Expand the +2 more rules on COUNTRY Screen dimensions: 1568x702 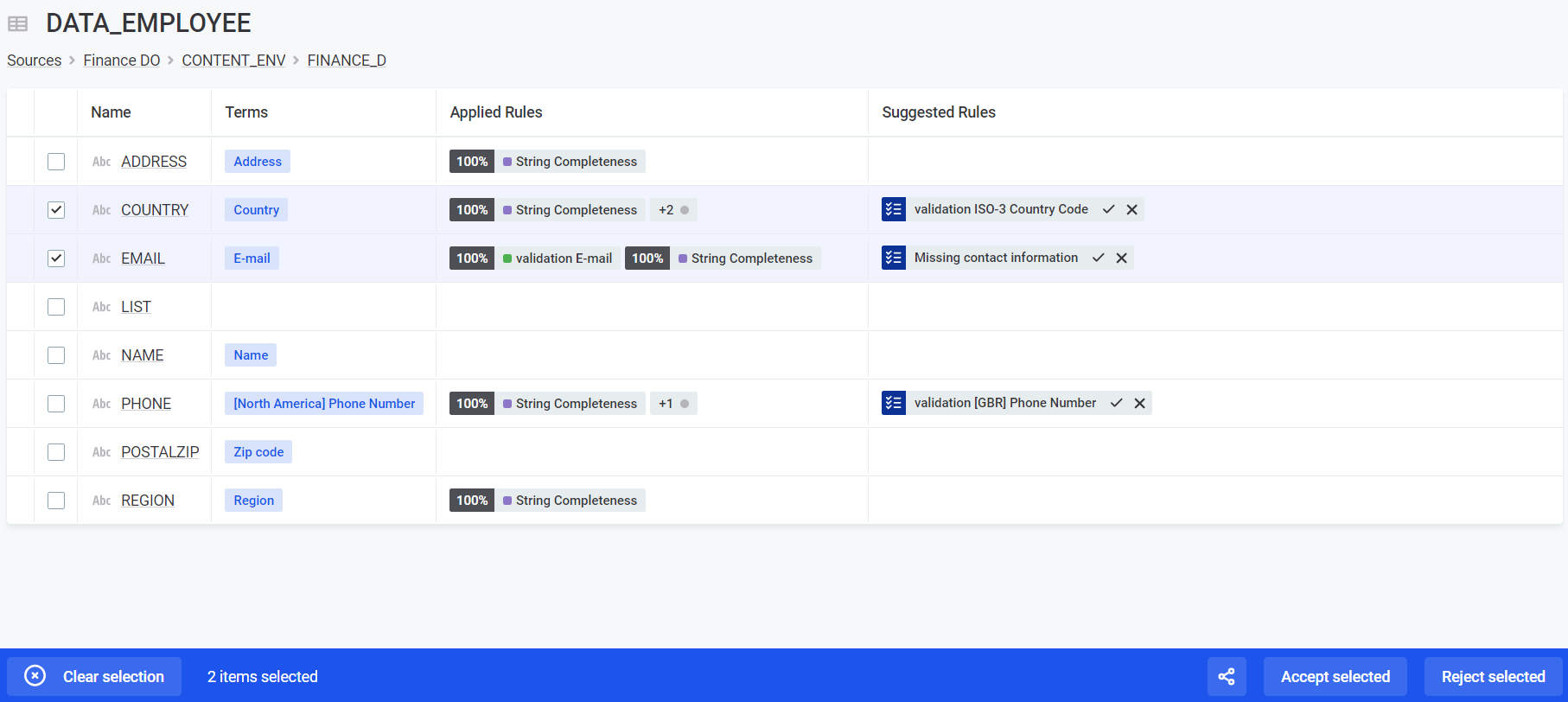(x=672, y=210)
